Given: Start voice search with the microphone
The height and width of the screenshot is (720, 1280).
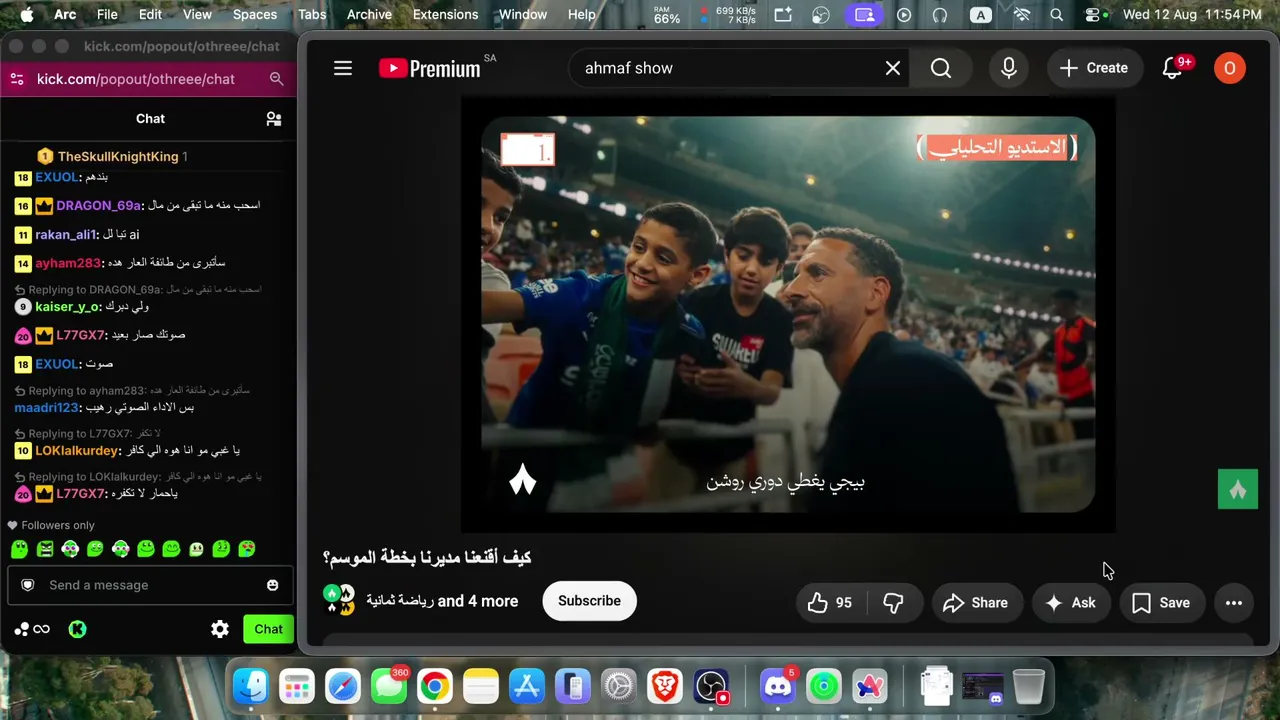Looking at the screenshot, I should (x=1009, y=68).
